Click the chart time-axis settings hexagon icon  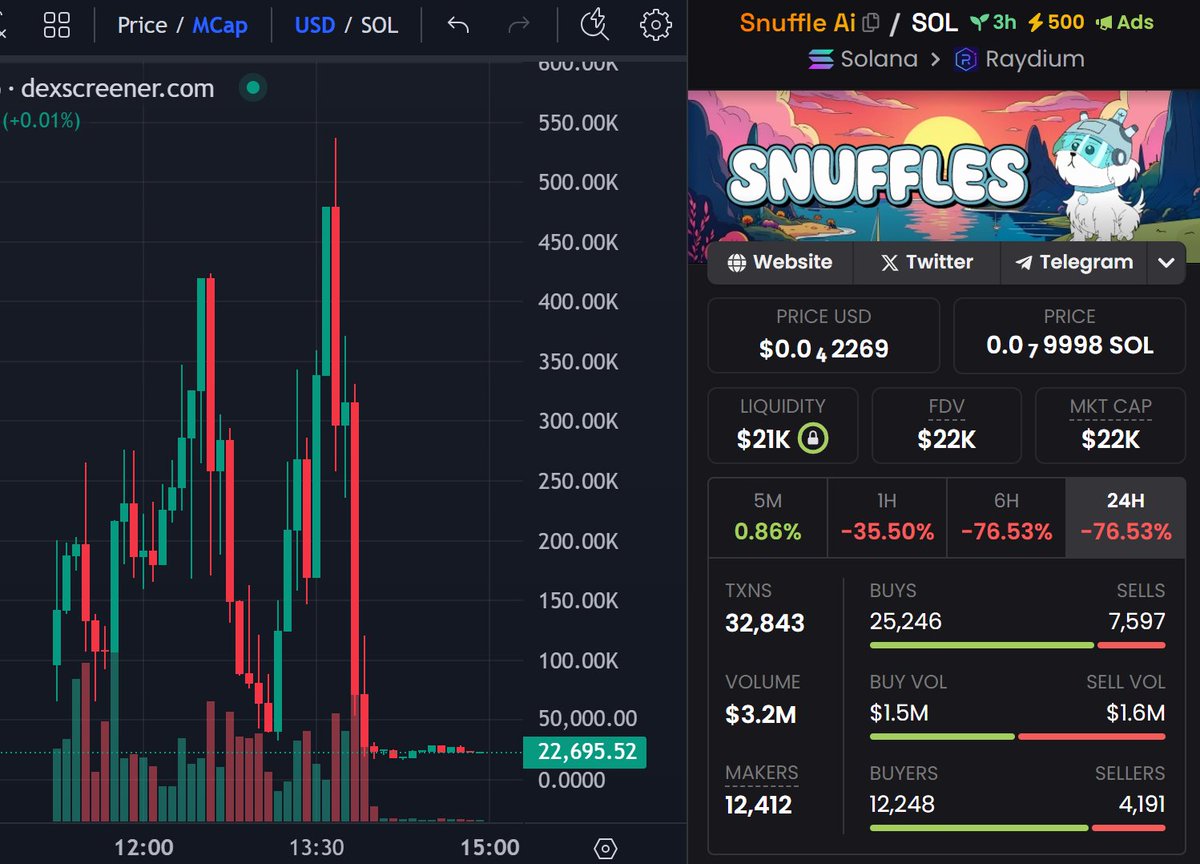(605, 848)
